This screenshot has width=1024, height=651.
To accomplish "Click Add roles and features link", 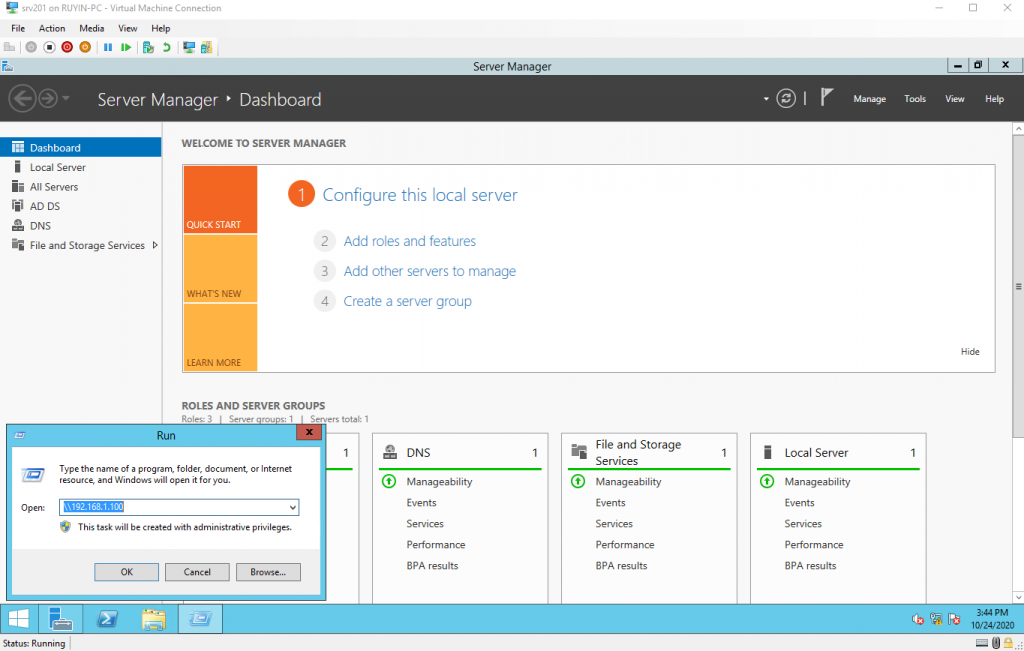I will 409,241.
